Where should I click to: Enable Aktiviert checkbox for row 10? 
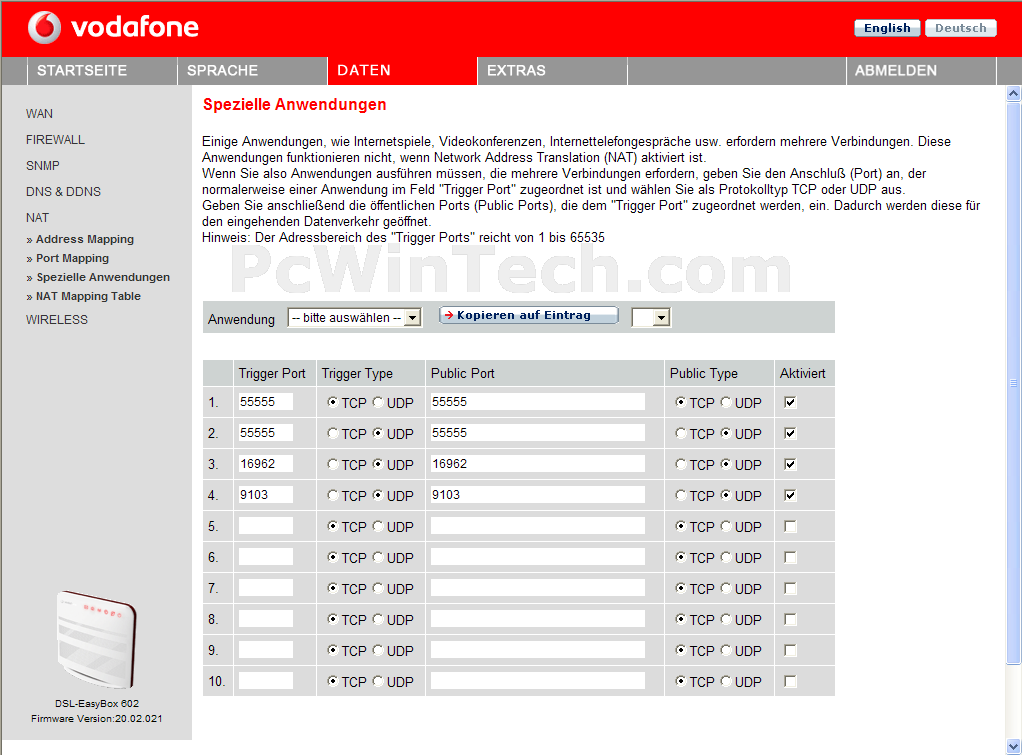(x=790, y=681)
